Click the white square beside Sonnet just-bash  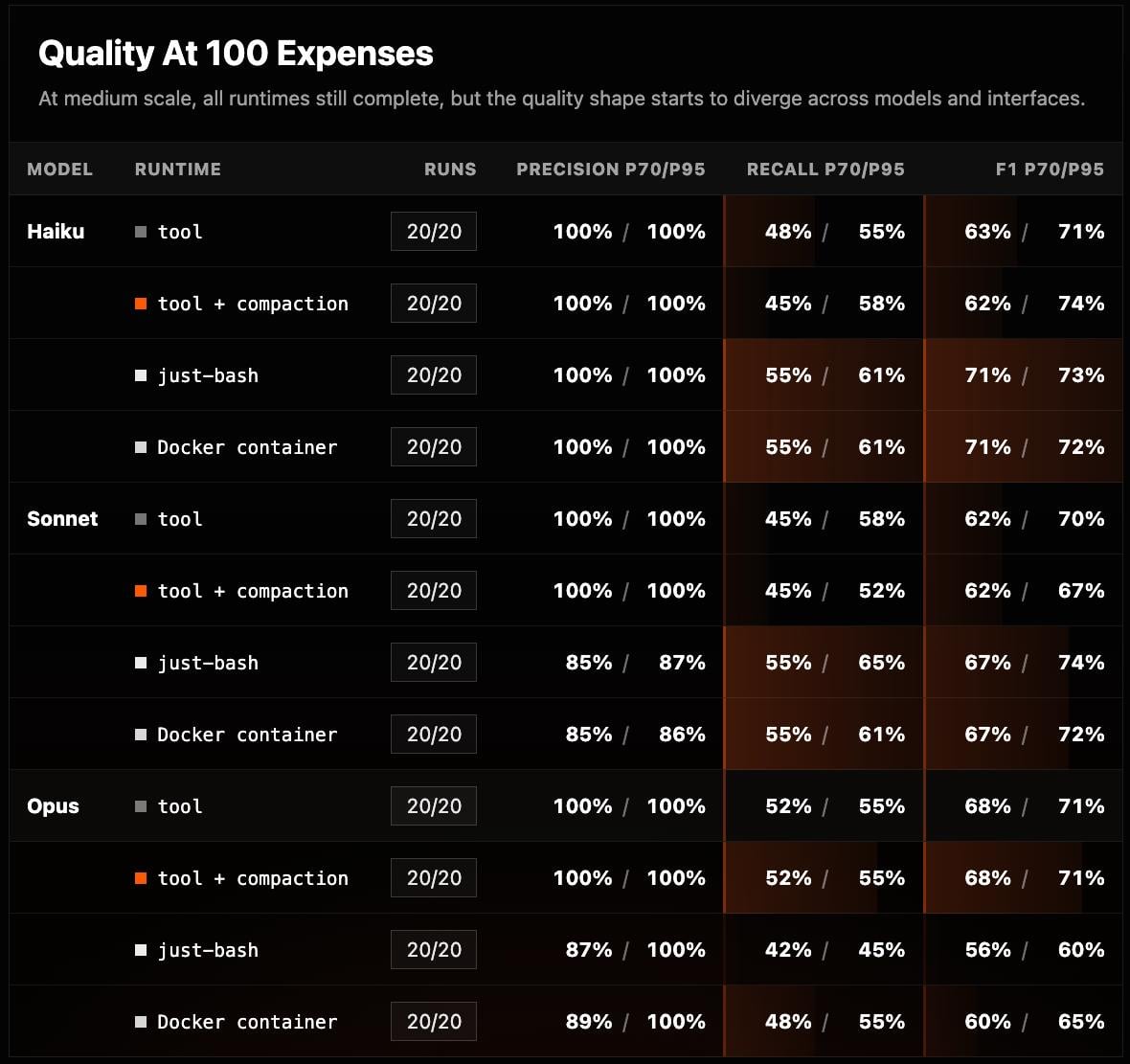tap(141, 663)
